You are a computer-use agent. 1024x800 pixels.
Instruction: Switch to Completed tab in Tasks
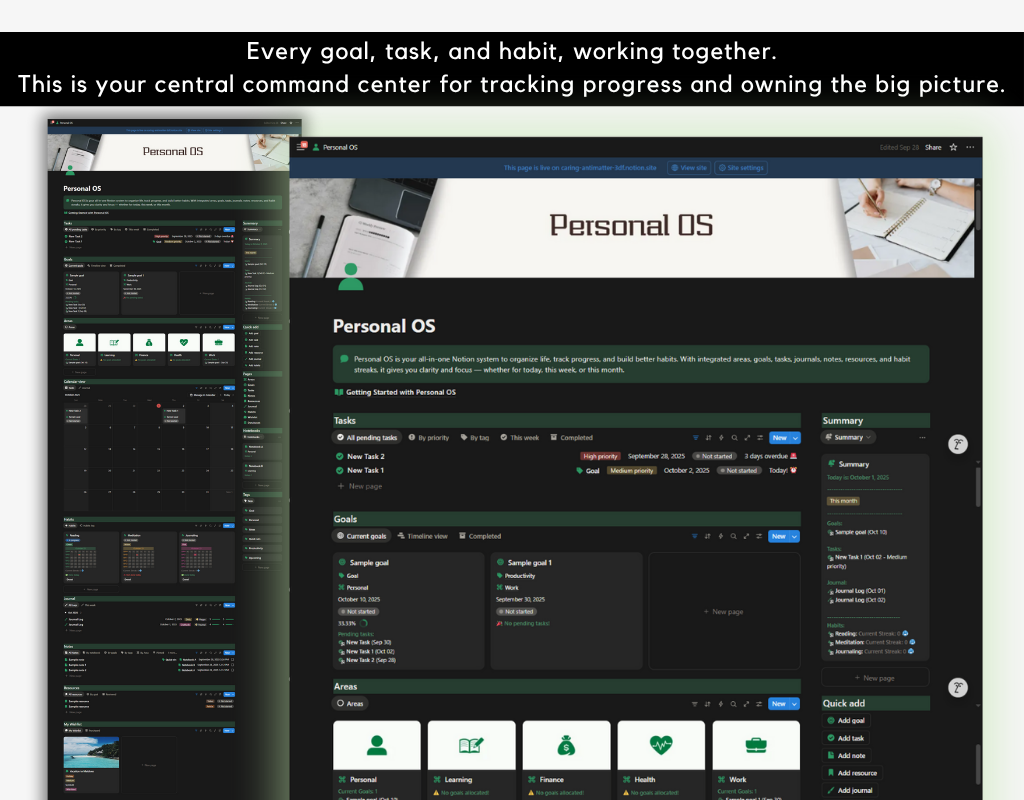[x=571, y=438]
